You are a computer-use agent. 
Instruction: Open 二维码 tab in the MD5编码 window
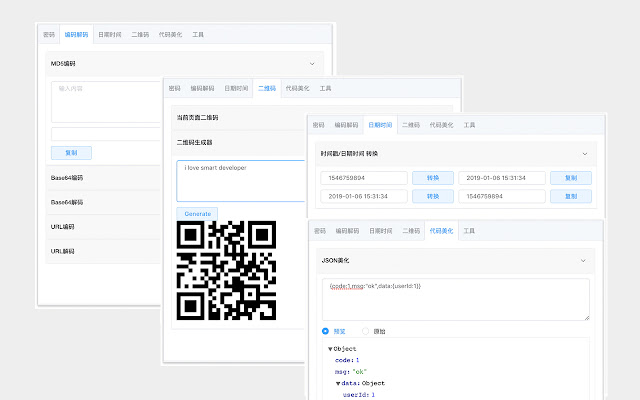tap(140, 35)
